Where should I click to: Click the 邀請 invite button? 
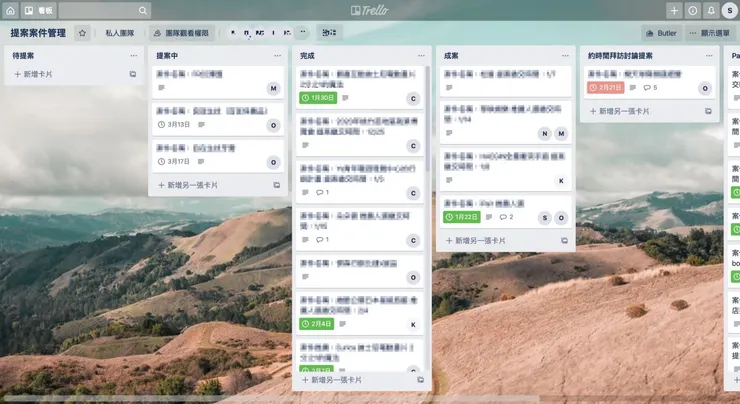(x=329, y=33)
